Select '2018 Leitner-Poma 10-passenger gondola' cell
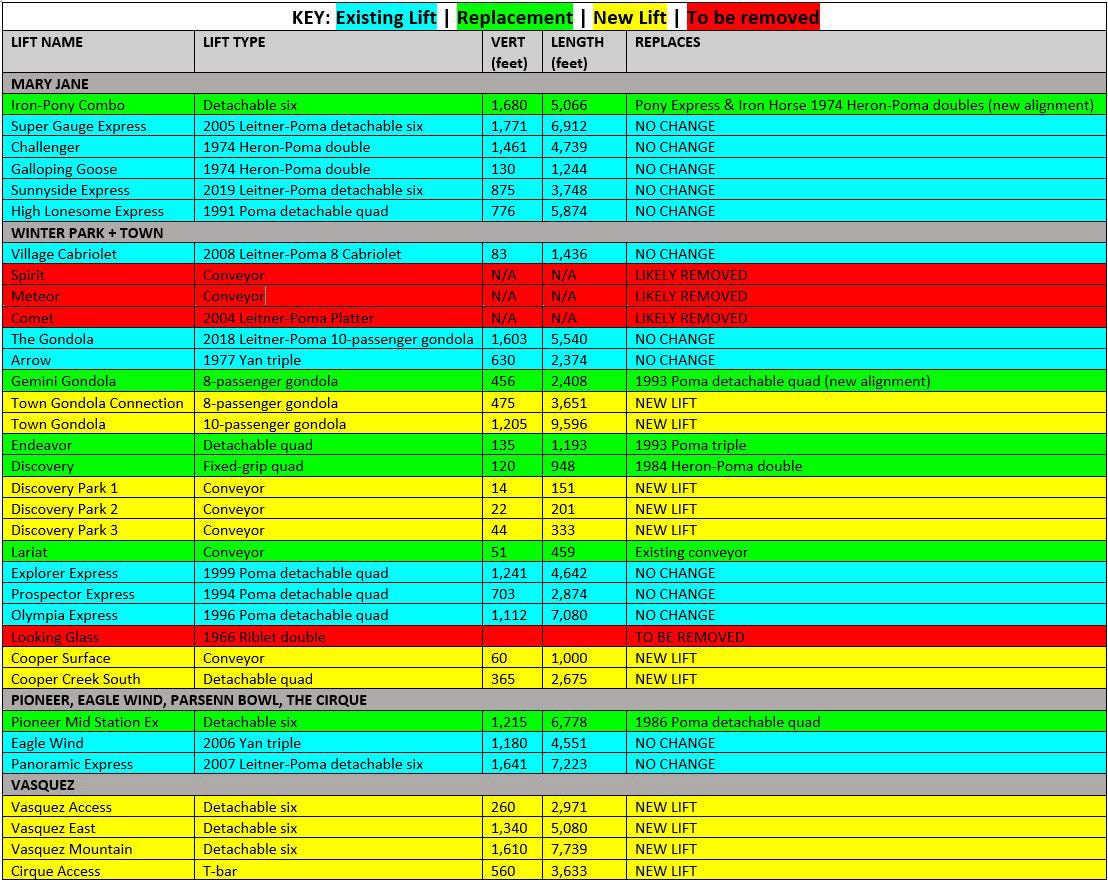Viewport: 1108px width, 880px height. (338, 339)
